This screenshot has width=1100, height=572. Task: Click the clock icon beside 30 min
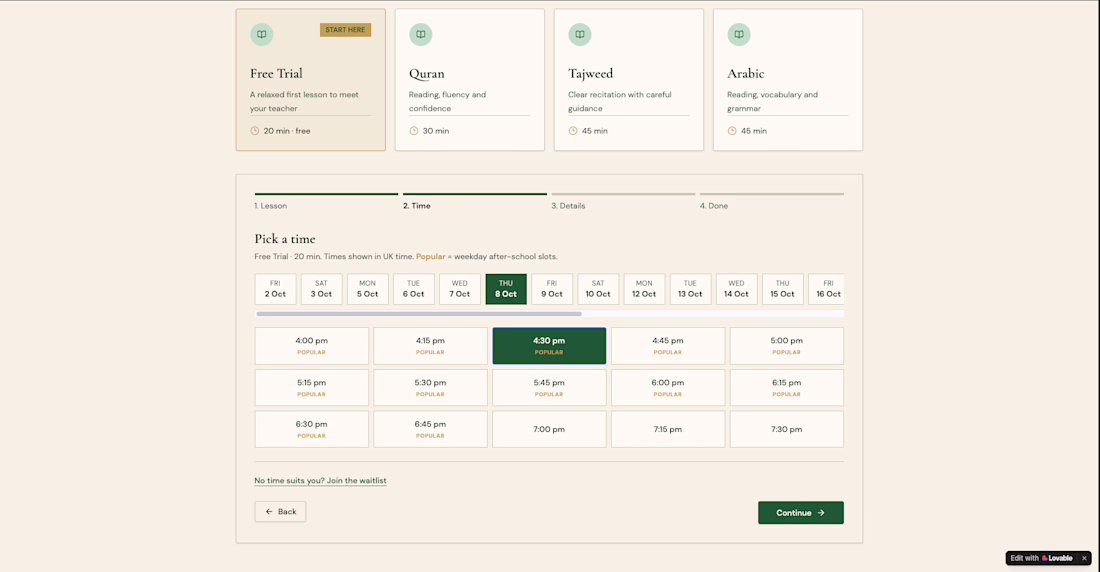414,131
